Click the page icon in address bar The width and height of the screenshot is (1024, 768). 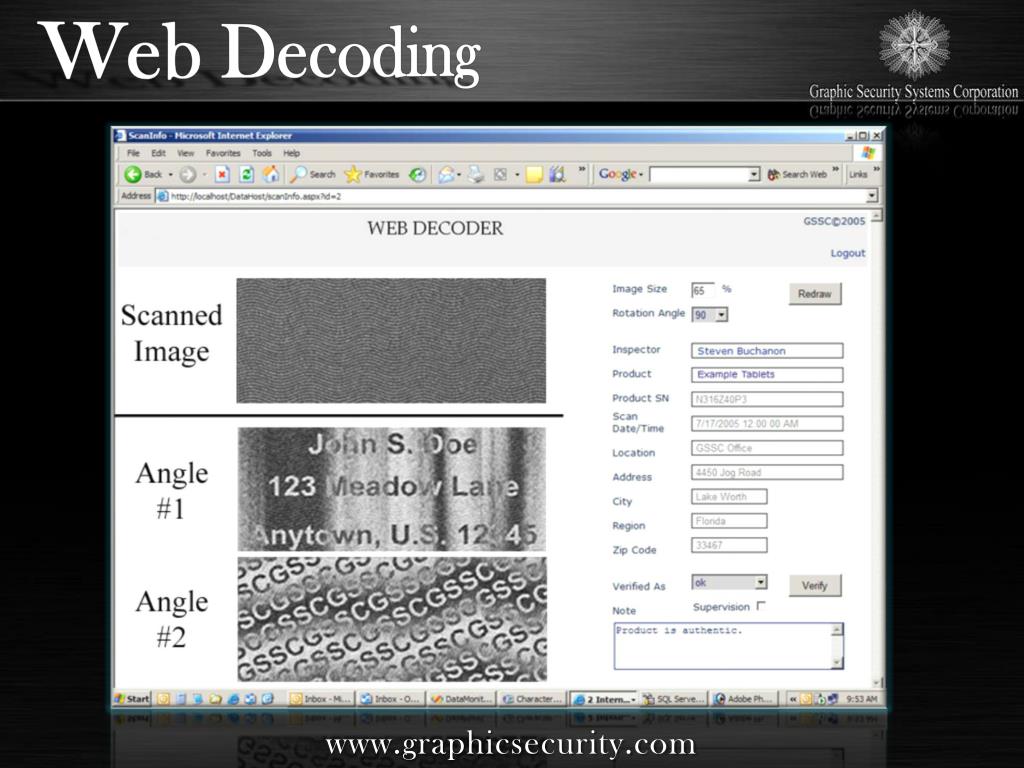click(163, 196)
